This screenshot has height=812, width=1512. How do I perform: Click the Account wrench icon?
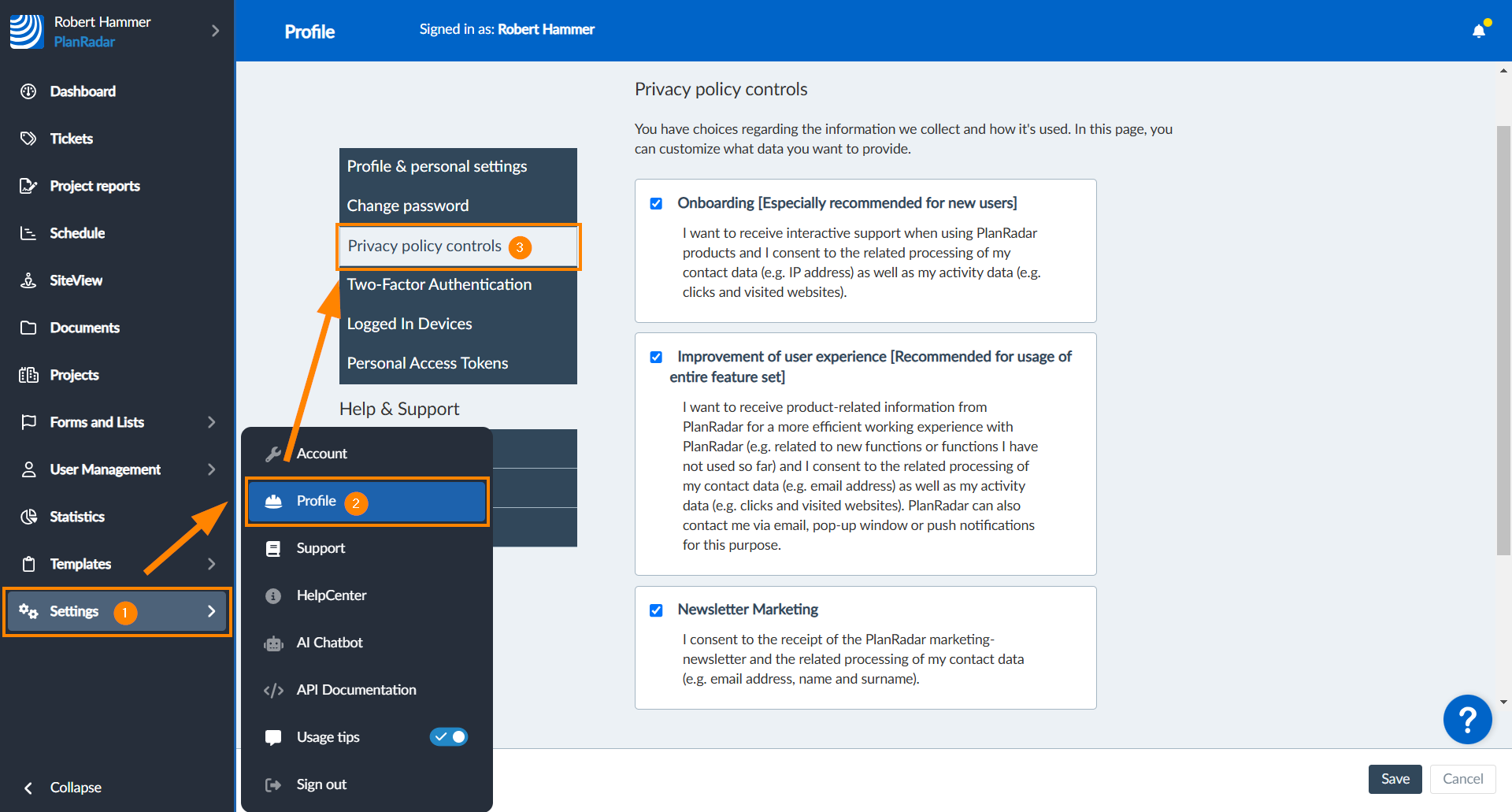click(273, 454)
